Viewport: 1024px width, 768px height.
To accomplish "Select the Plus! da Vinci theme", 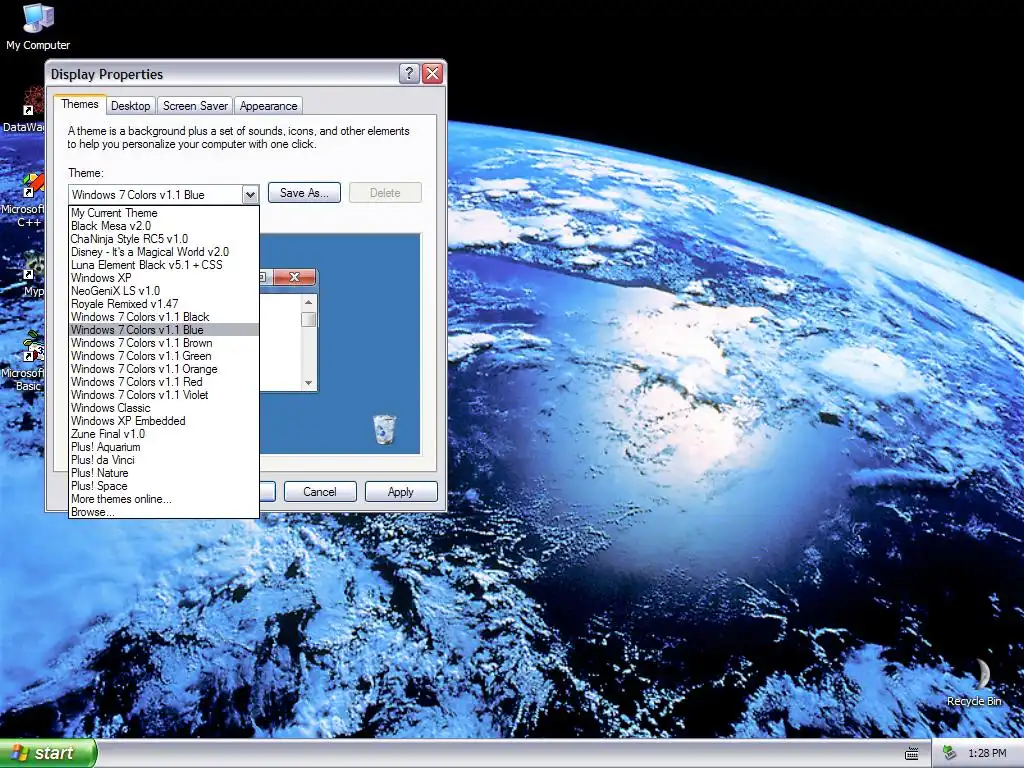I will pos(164,460).
